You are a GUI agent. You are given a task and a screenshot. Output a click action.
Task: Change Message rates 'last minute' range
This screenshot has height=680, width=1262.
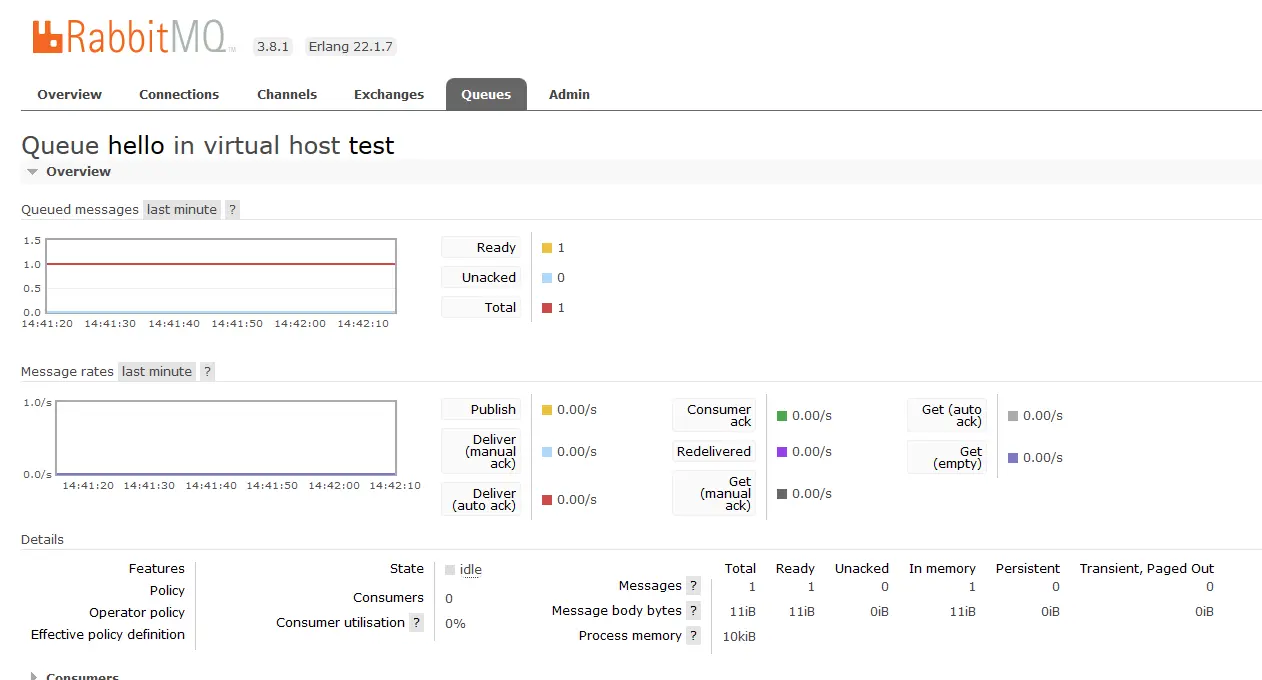click(x=157, y=371)
